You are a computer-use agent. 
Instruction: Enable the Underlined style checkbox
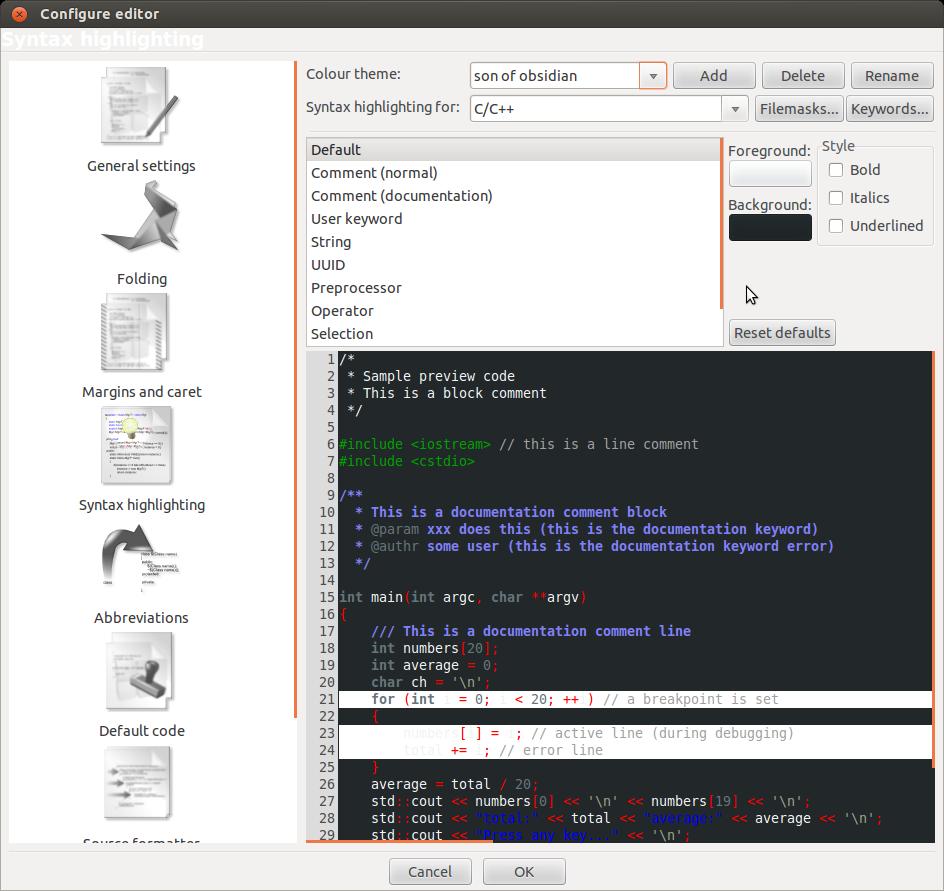836,226
